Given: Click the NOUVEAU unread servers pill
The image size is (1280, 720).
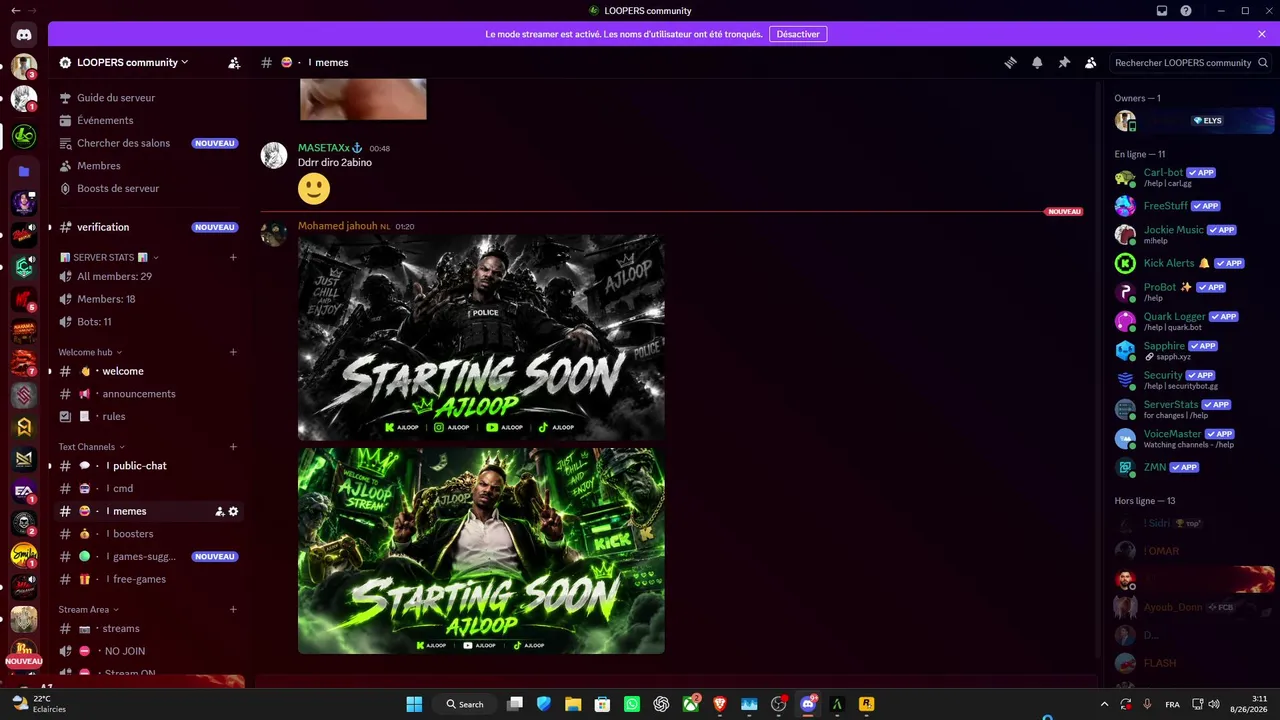Looking at the screenshot, I should click(24, 661).
